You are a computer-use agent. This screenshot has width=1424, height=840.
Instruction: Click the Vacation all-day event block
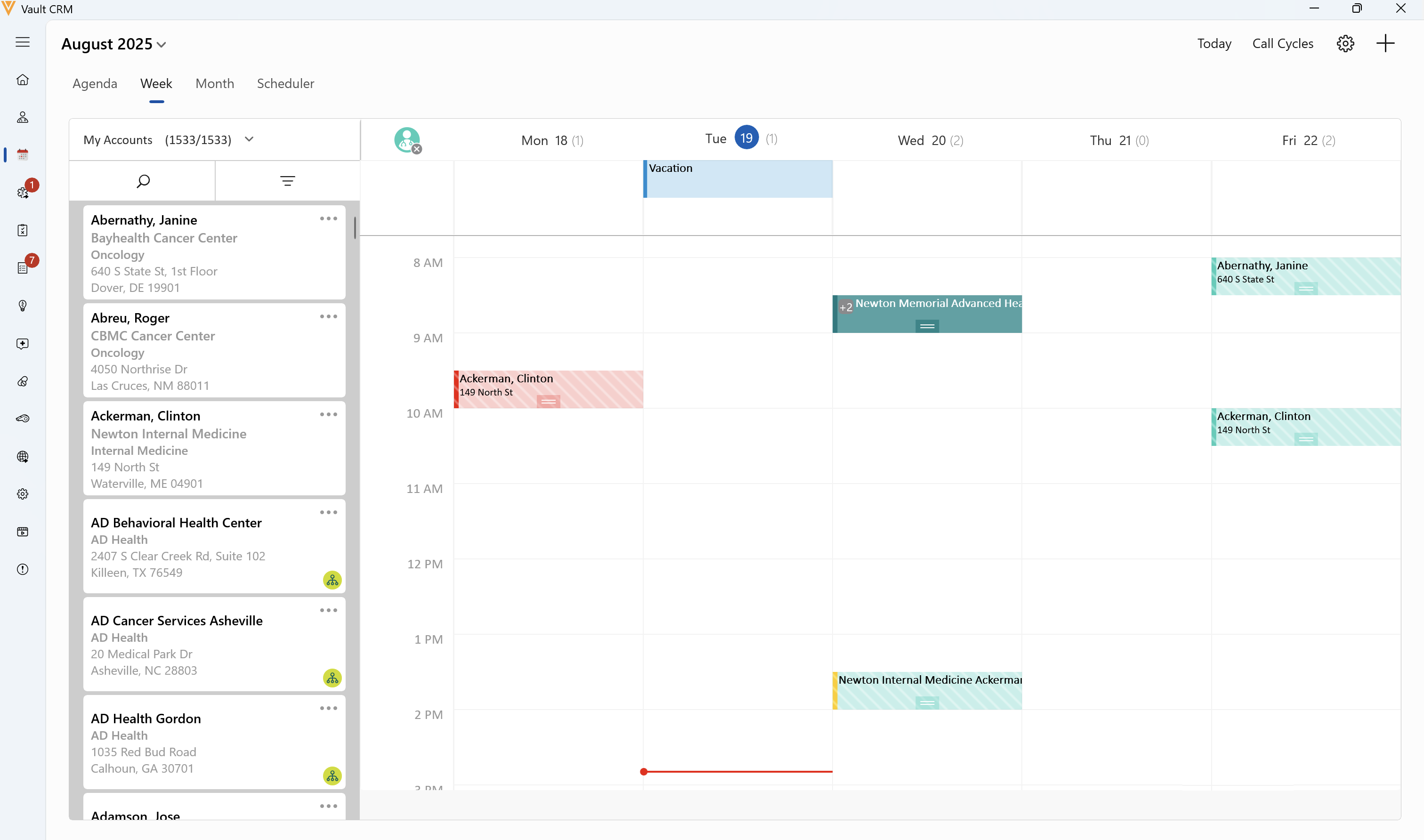[737, 179]
